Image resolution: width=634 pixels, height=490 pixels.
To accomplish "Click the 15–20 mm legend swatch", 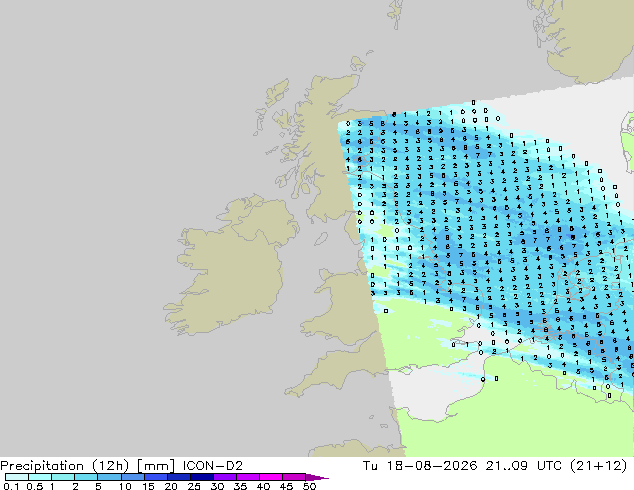I will [x=156, y=477].
